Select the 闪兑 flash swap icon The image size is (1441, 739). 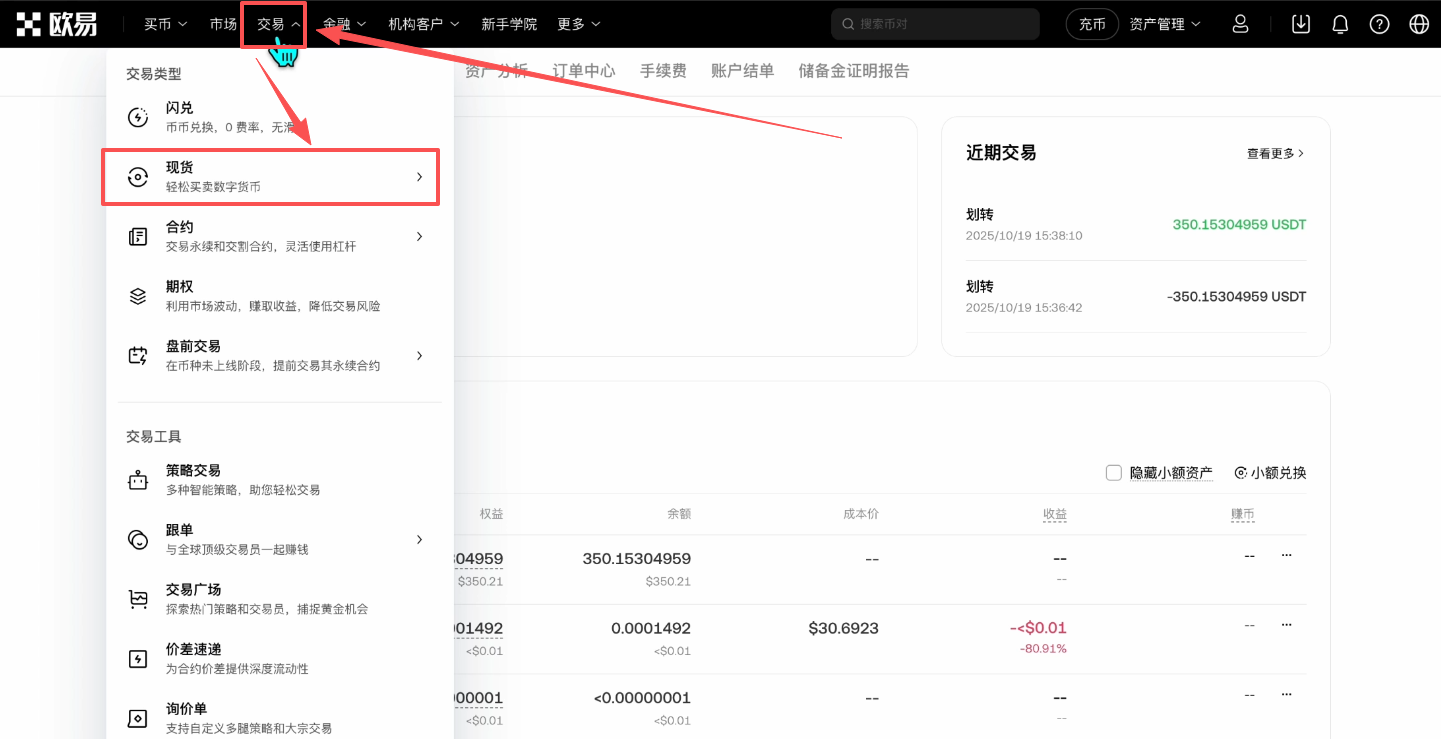click(x=137, y=116)
